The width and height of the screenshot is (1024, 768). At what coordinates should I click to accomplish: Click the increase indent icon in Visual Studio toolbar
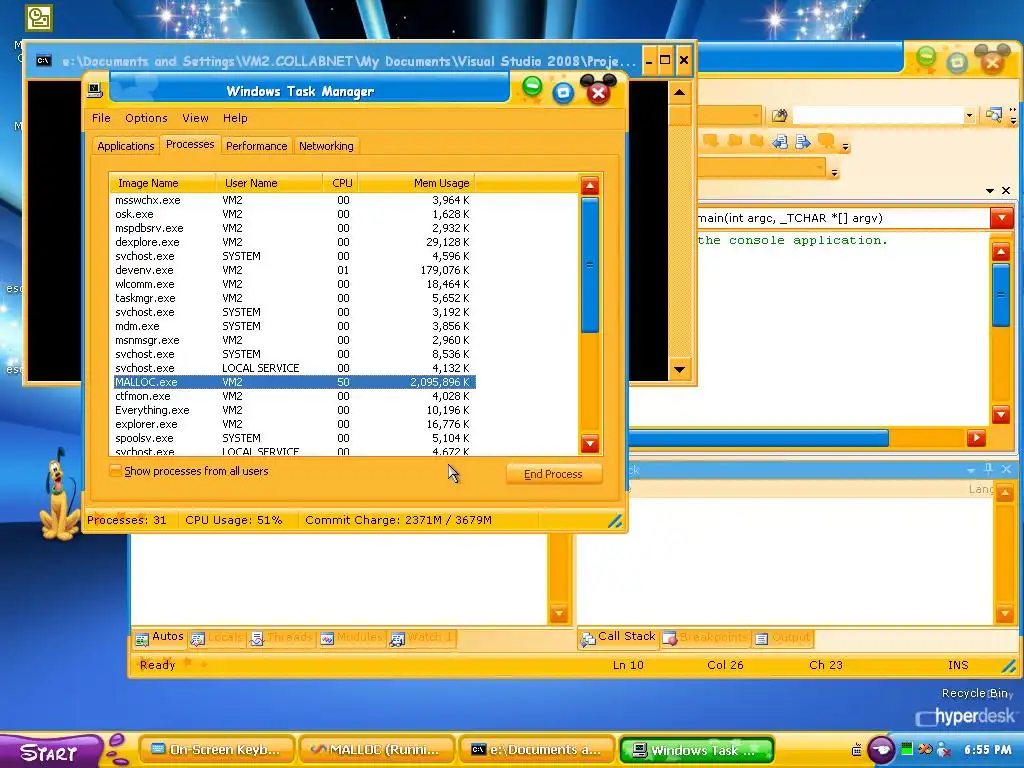point(803,142)
